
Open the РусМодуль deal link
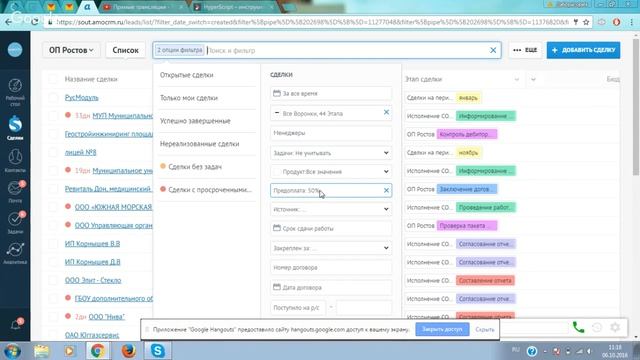(82, 98)
